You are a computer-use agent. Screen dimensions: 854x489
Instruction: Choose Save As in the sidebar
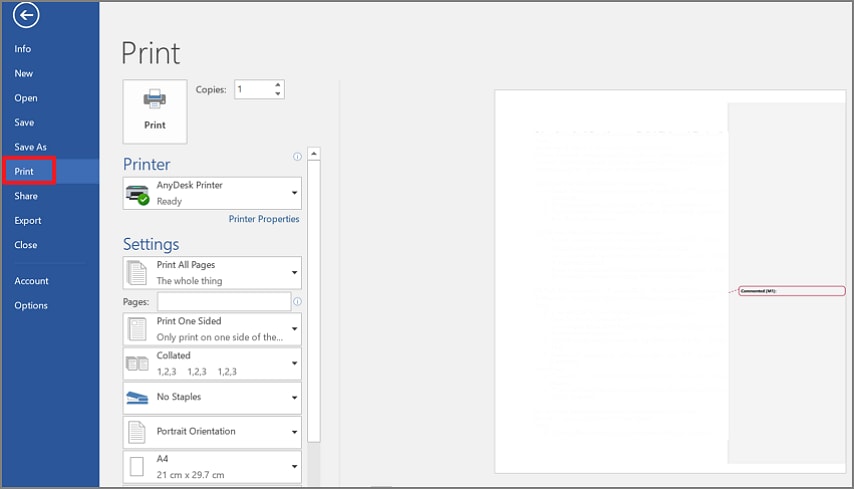(x=30, y=147)
